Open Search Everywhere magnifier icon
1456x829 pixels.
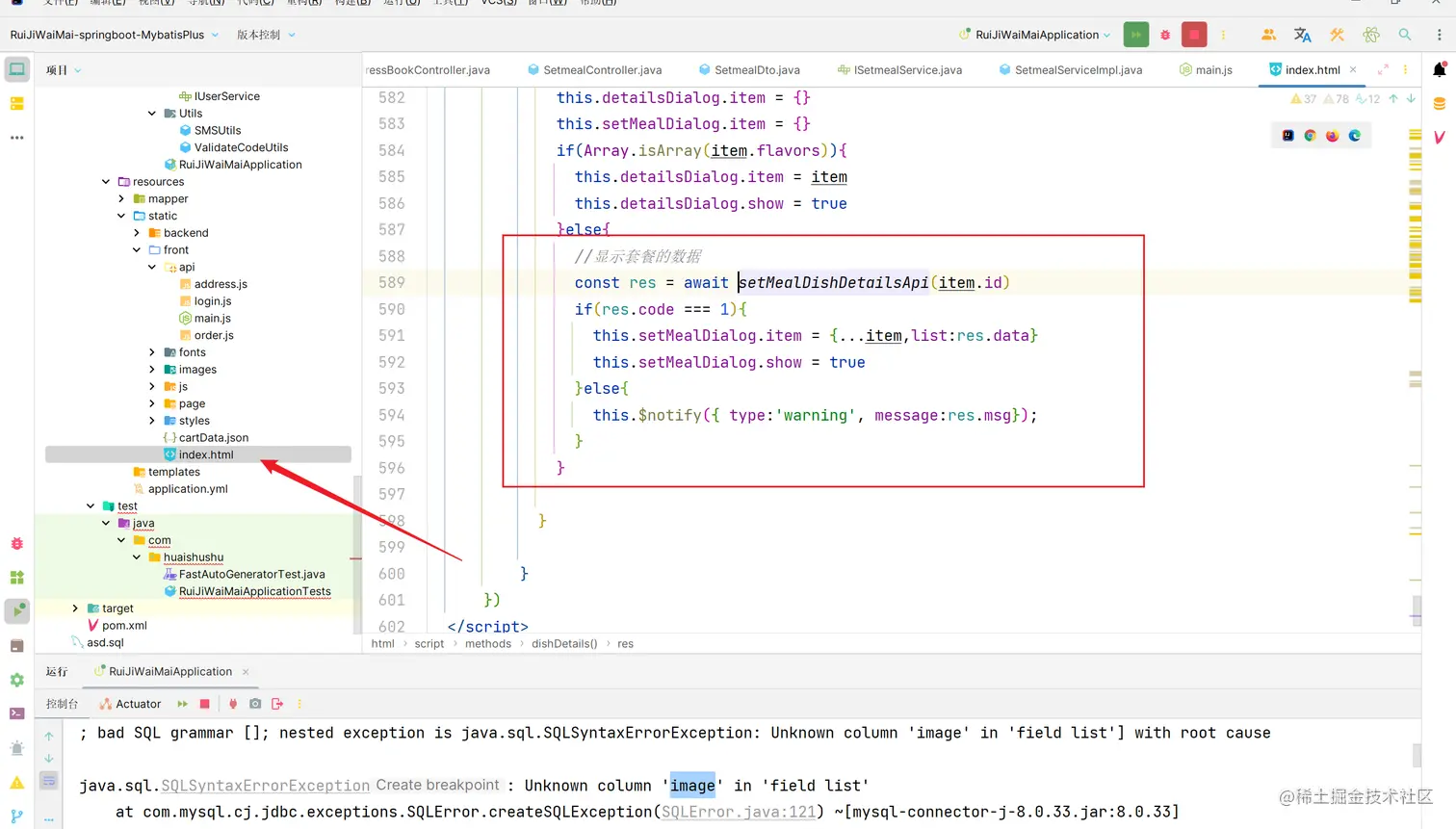[1405, 35]
